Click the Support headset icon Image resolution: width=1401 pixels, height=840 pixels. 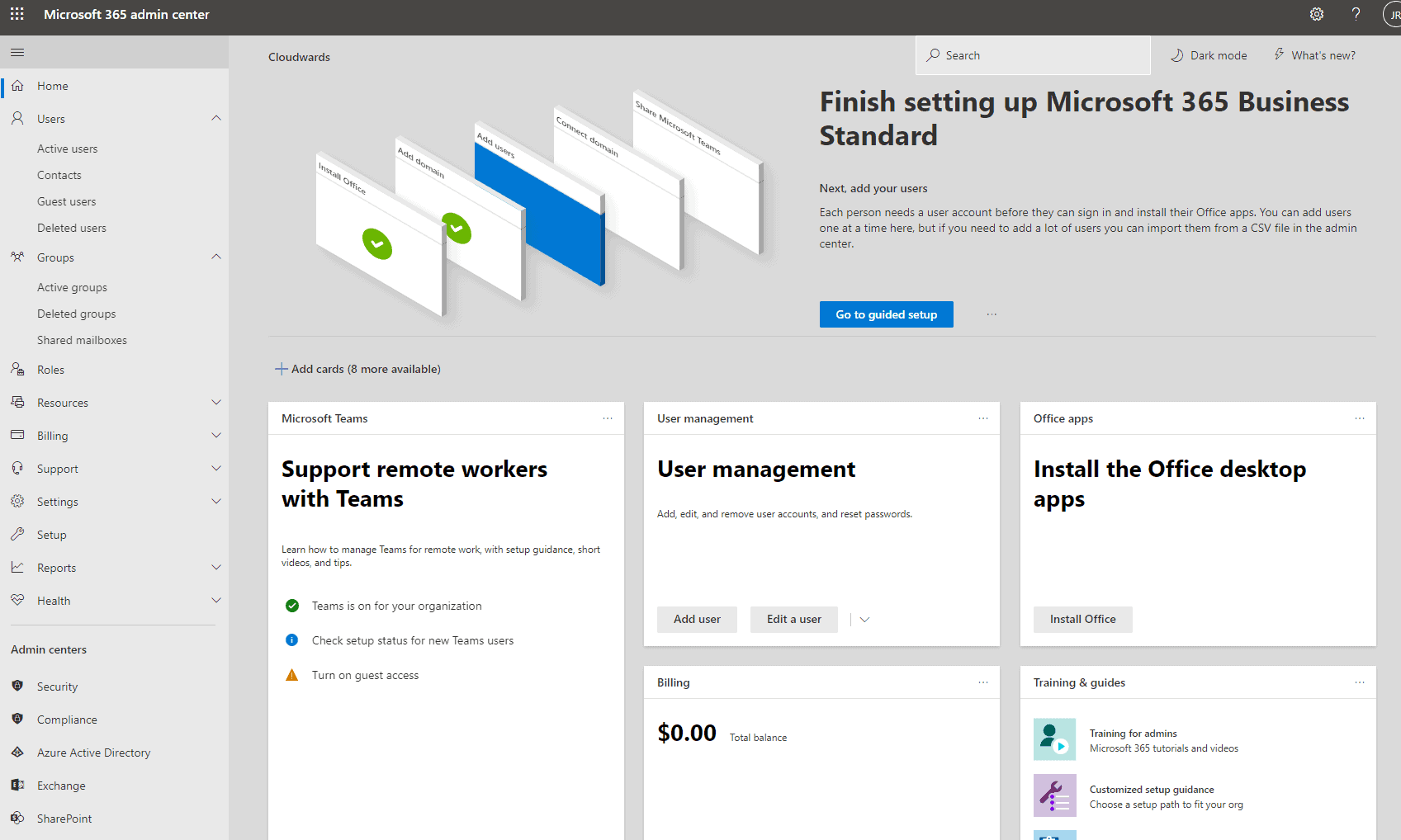(x=17, y=469)
